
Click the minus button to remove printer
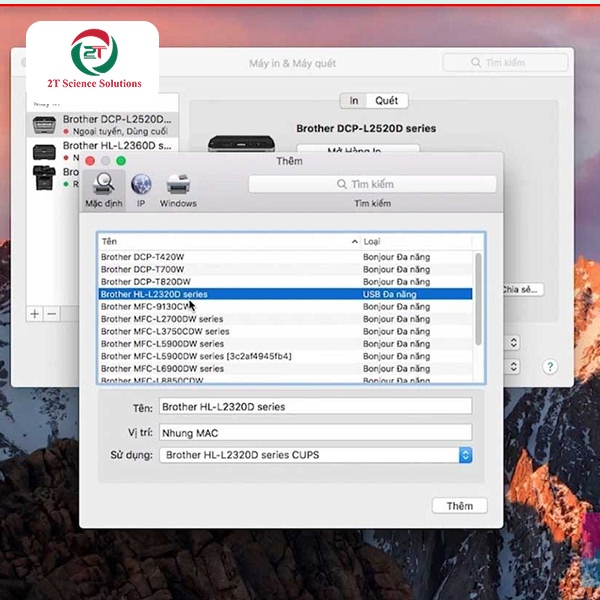pos(52,313)
